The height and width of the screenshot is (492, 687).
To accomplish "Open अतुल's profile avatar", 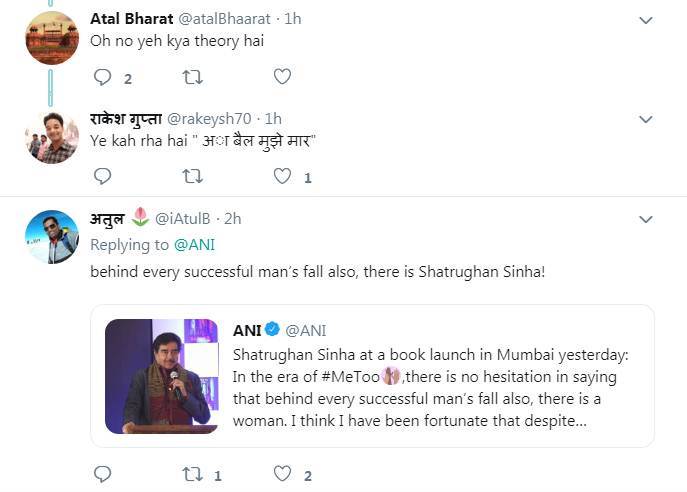I will coord(51,237).
